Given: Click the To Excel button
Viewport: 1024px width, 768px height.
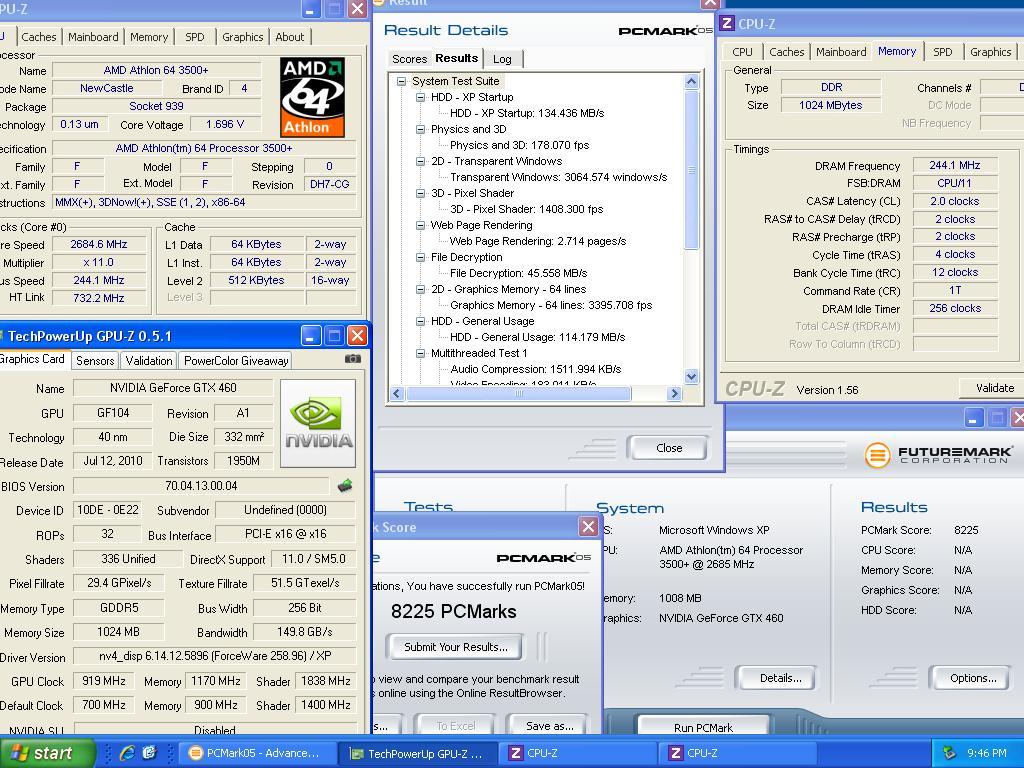Looking at the screenshot, I should 455,726.
